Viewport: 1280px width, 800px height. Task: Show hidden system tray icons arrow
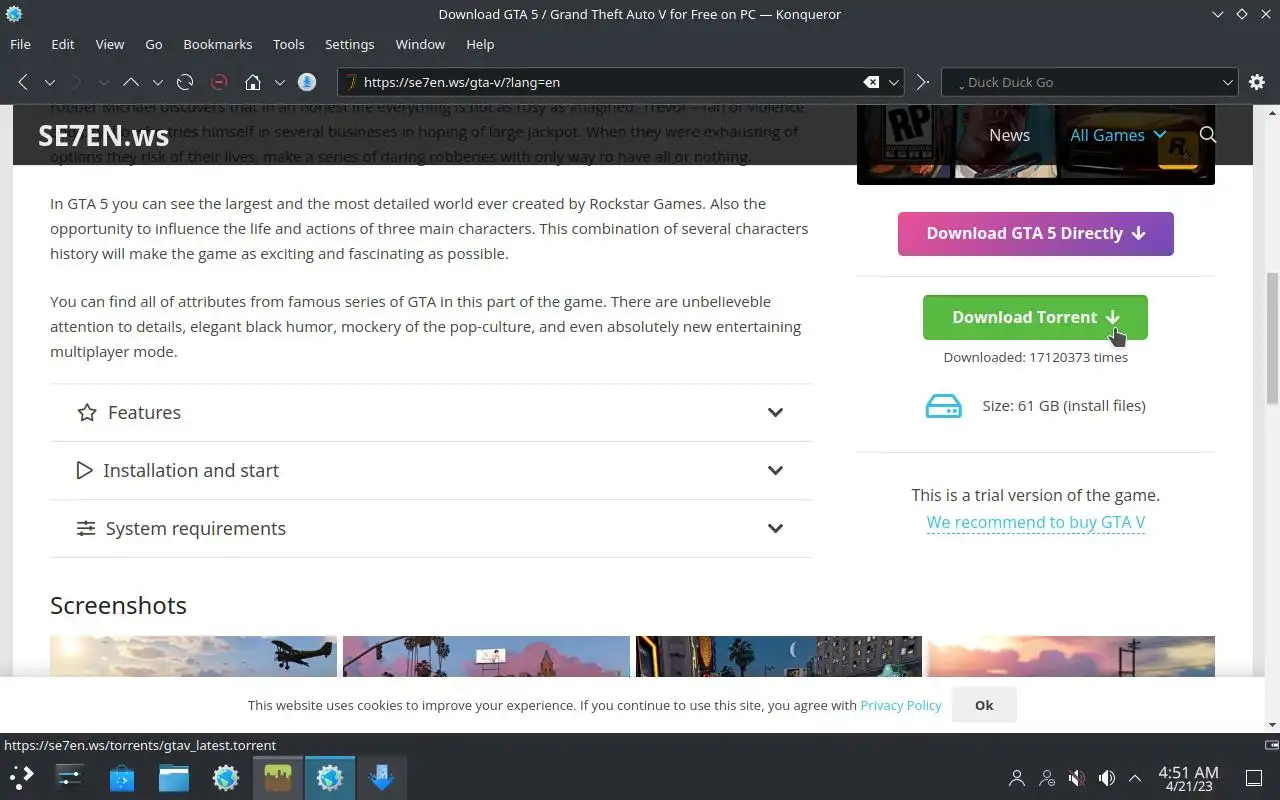click(x=1135, y=777)
